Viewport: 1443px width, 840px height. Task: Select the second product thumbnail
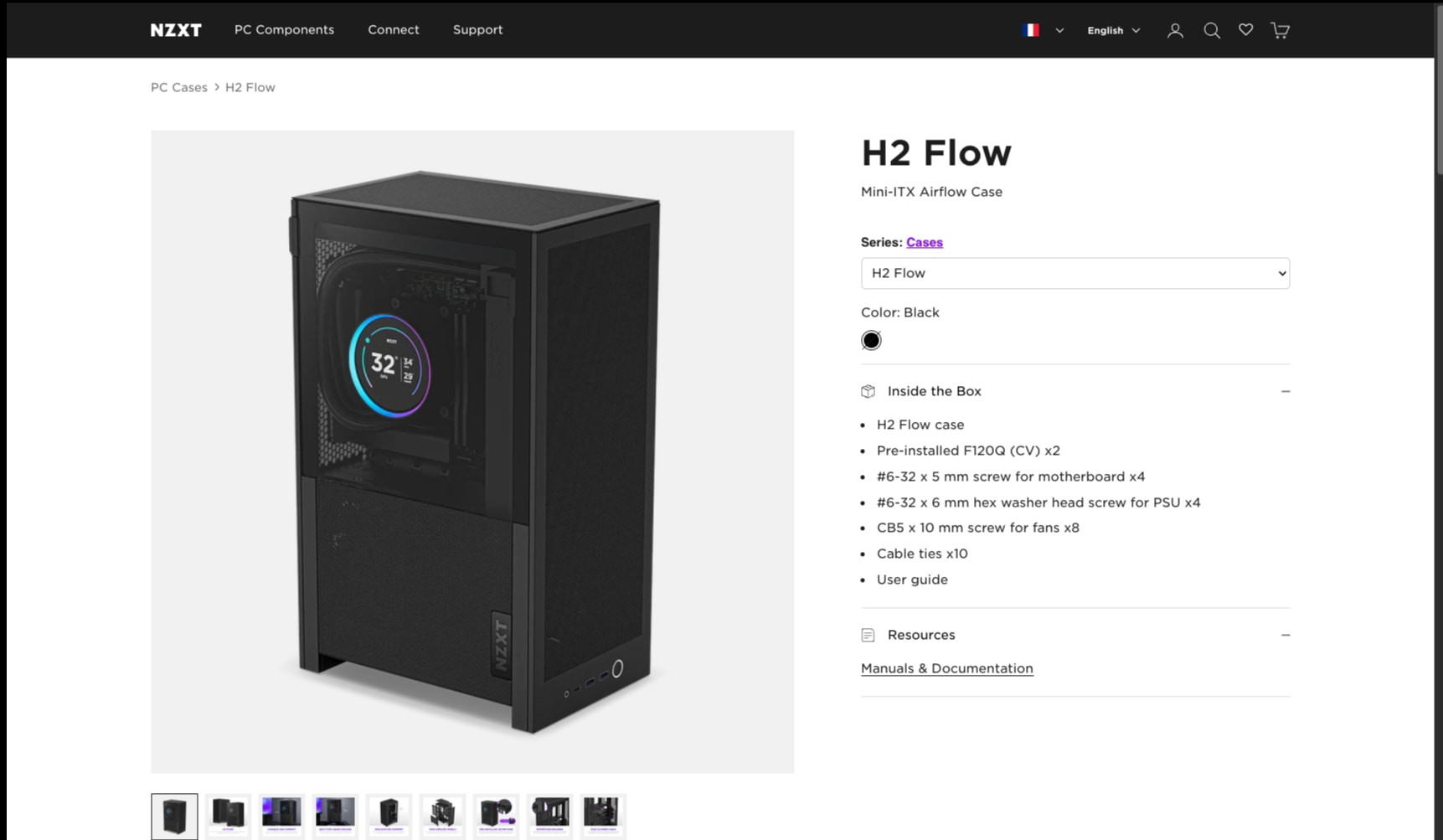point(228,817)
